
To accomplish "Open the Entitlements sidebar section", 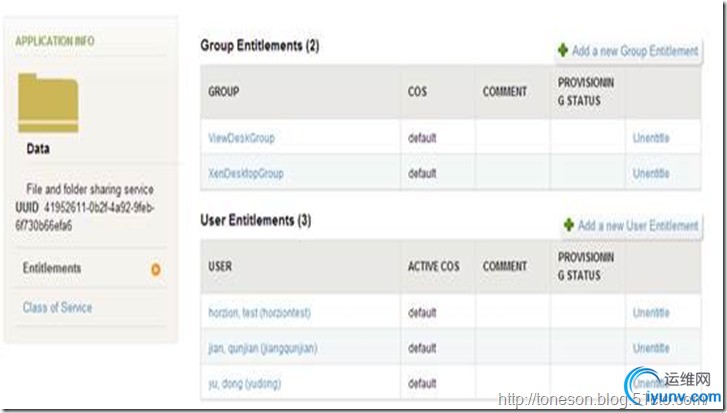I will pos(52,268).
